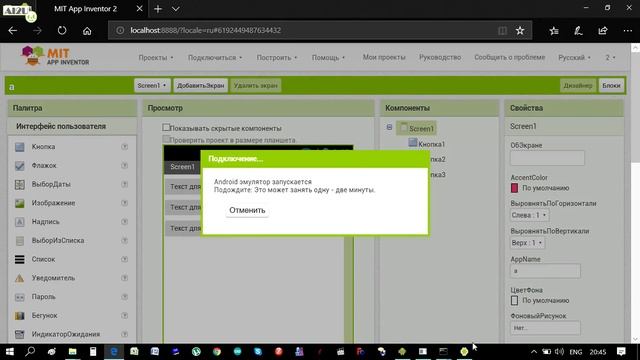Click the AppName input field
Viewport: 640px width, 360px height.
(x=545, y=271)
